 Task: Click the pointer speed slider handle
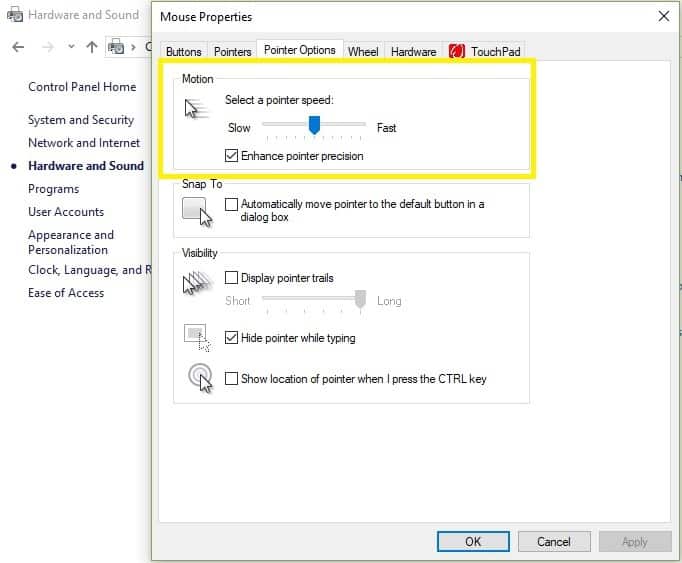(314, 125)
